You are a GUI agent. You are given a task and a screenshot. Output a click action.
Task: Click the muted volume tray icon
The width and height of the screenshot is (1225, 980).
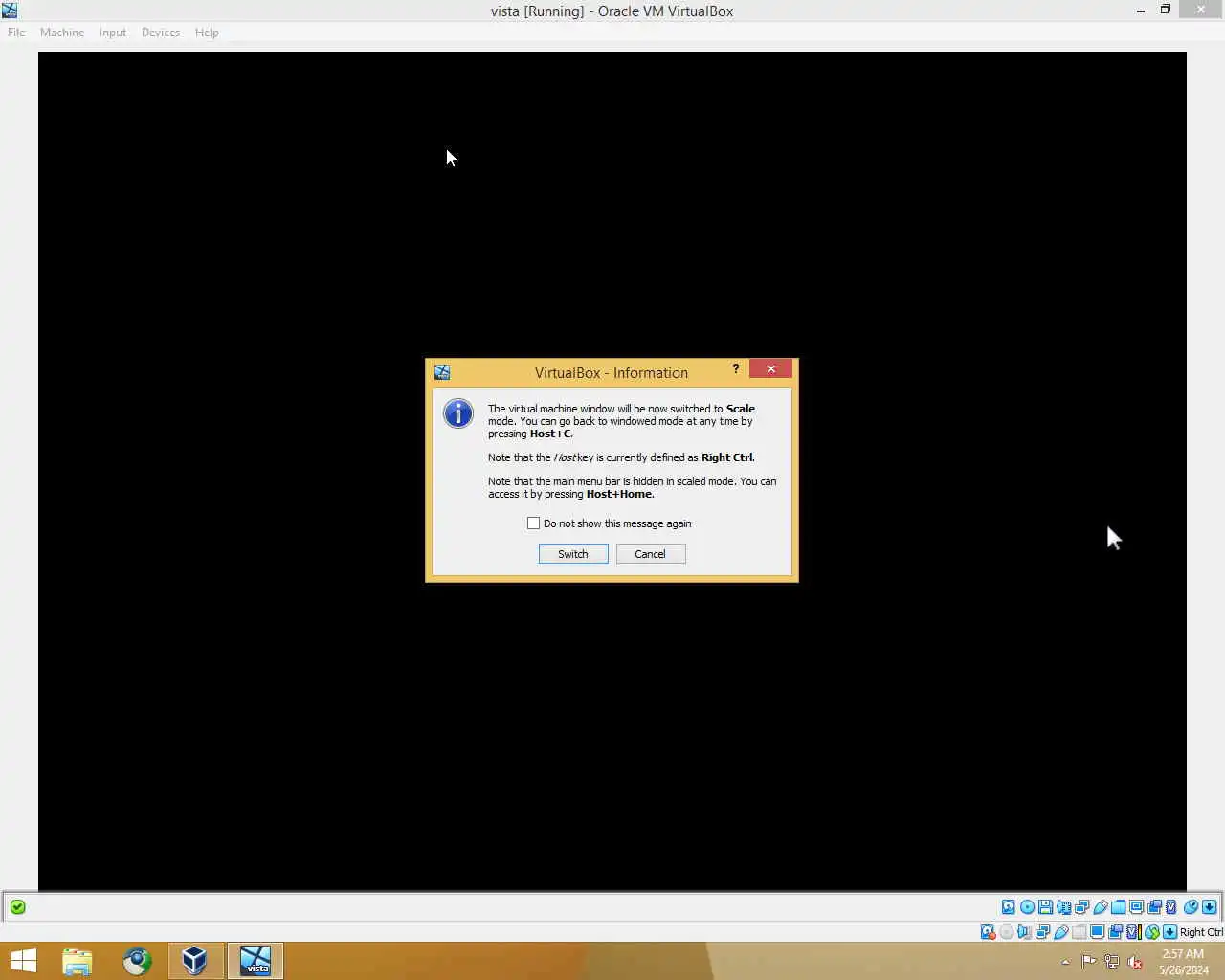tap(1135, 962)
